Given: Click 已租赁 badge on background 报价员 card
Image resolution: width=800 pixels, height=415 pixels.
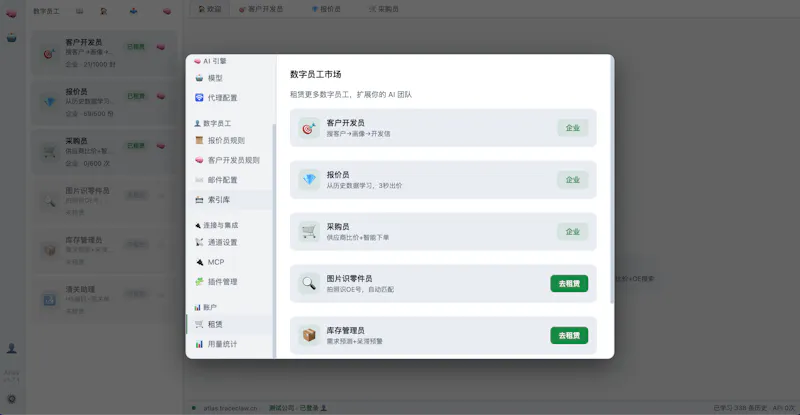Looking at the screenshot, I should (136, 96).
